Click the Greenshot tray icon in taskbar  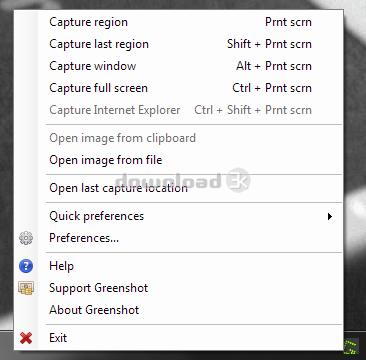350,347
